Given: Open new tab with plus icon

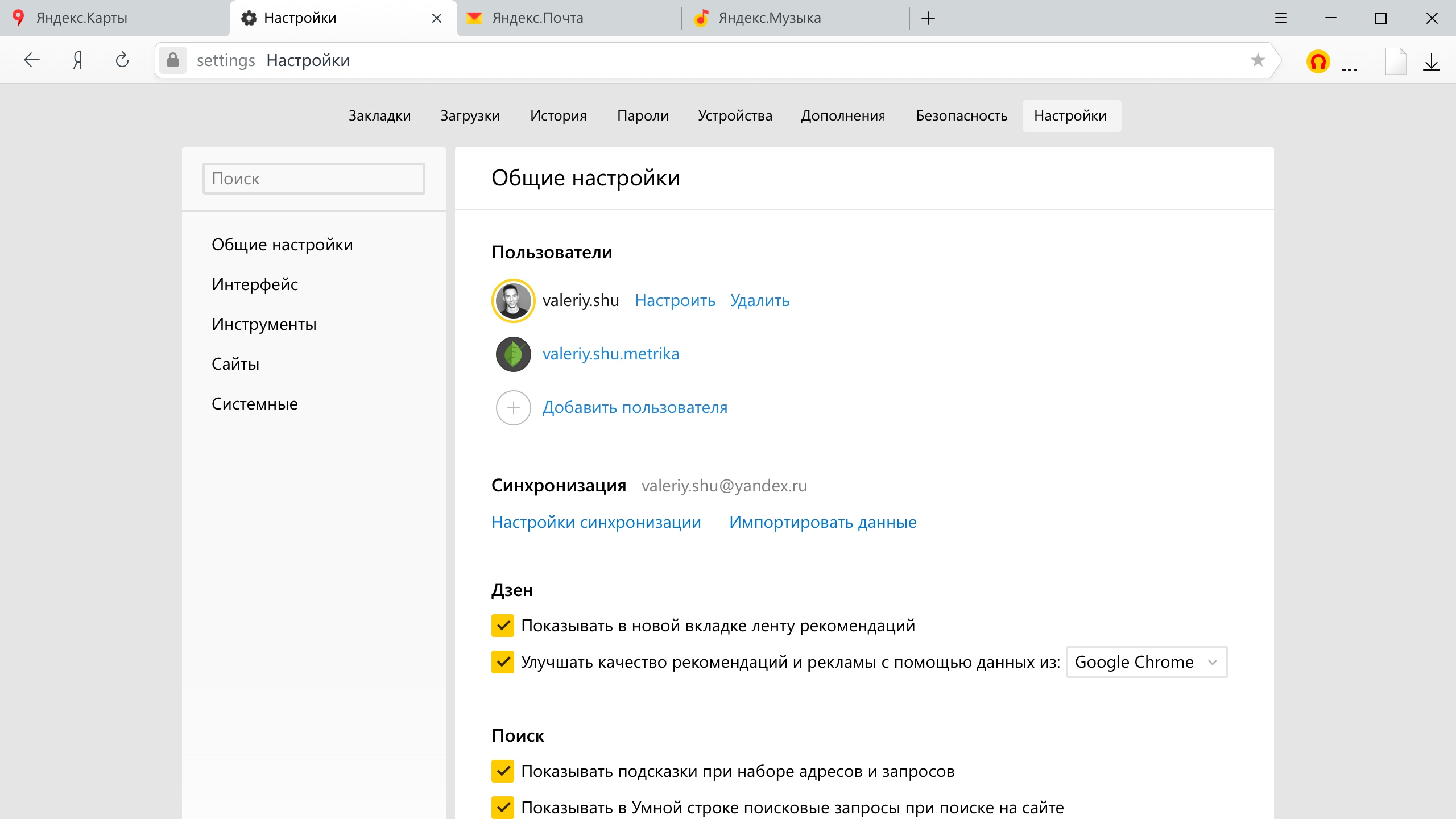Looking at the screenshot, I should (x=928, y=18).
